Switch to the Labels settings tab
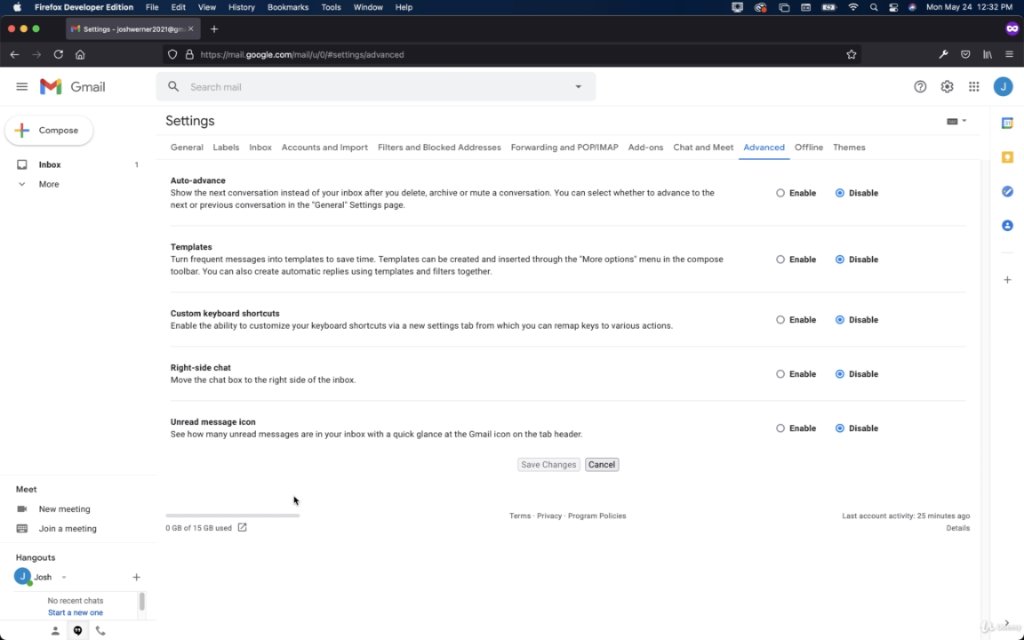The image size is (1024, 640). [x=226, y=148]
